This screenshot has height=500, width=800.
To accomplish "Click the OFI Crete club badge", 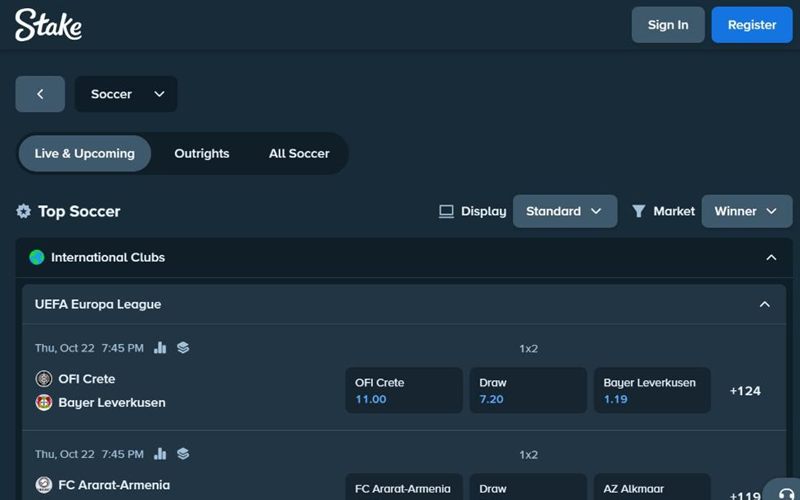I will [x=44, y=379].
